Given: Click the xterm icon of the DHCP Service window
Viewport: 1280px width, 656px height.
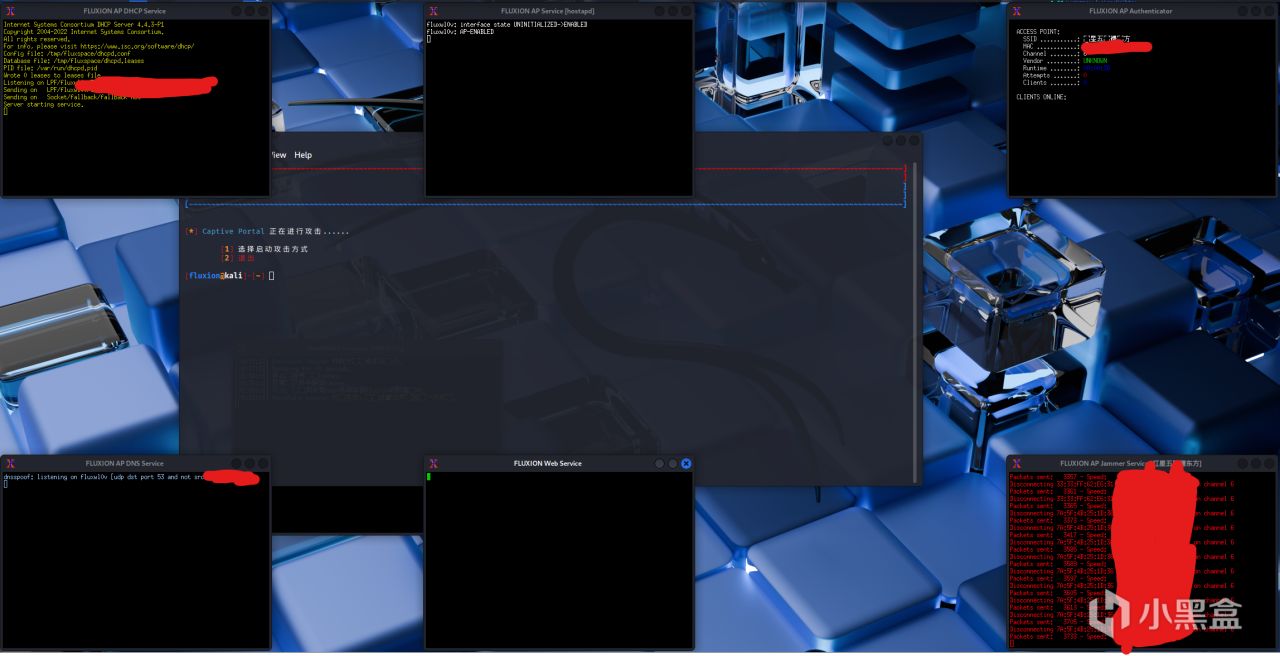Looking at the screenshot, I should pos(10,10).
